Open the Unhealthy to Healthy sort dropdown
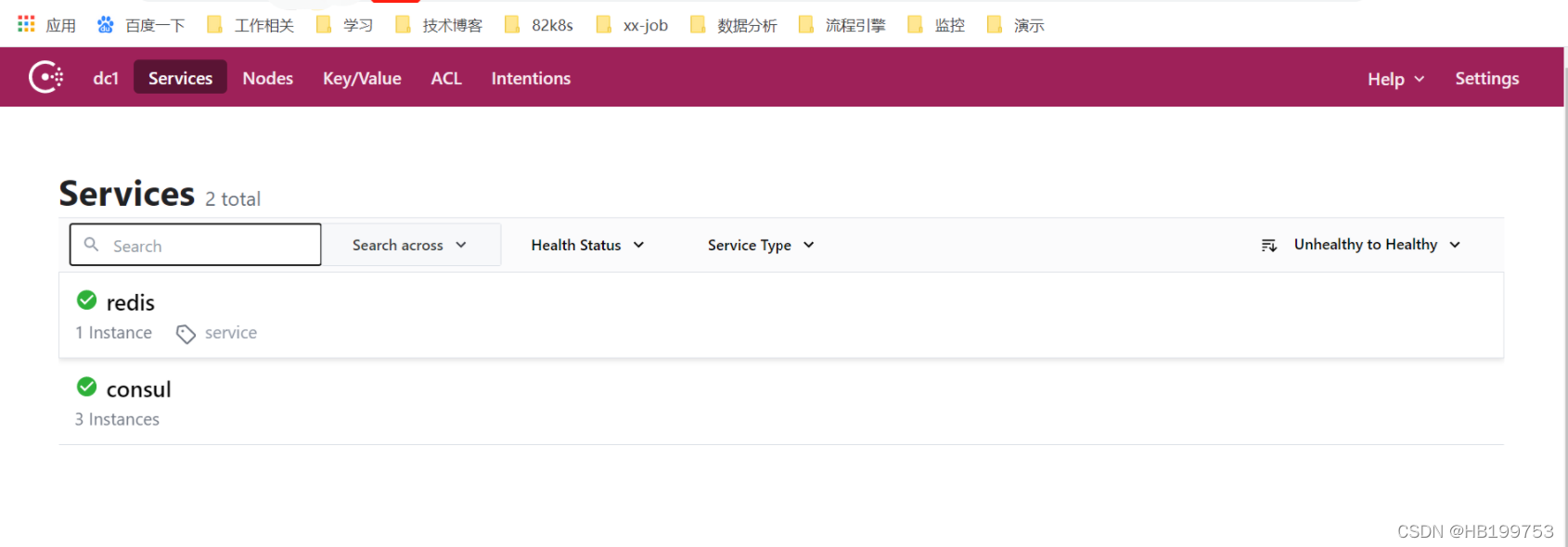1568x547 pixels. click(x=1377, y=244)
